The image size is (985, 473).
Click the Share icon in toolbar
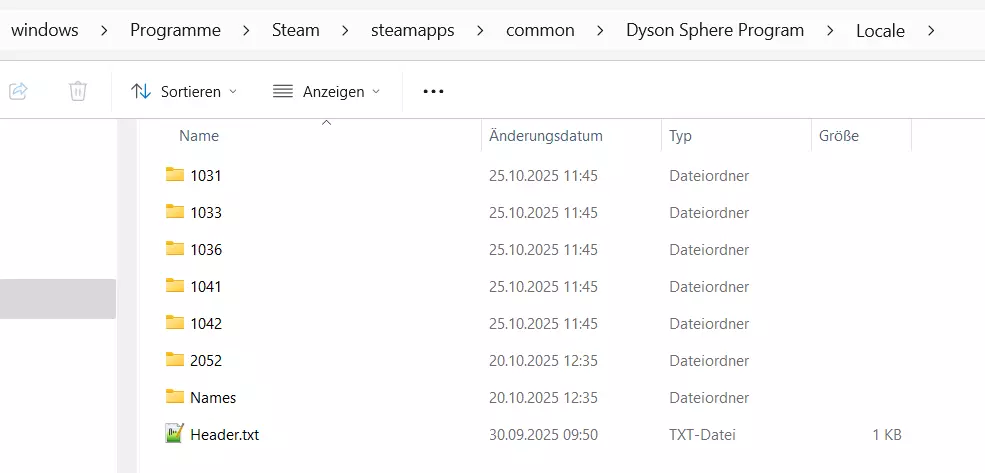[x=18, y=91]
